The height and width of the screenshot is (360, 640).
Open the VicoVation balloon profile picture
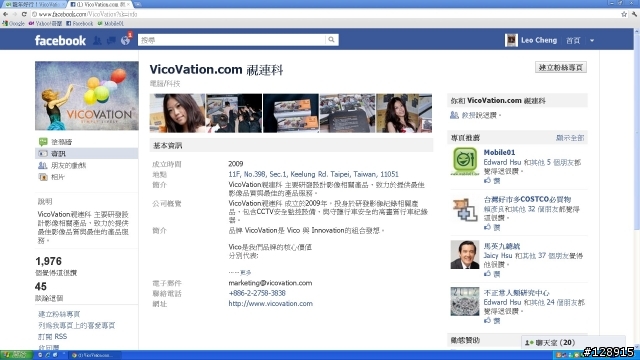coord(87,96)
